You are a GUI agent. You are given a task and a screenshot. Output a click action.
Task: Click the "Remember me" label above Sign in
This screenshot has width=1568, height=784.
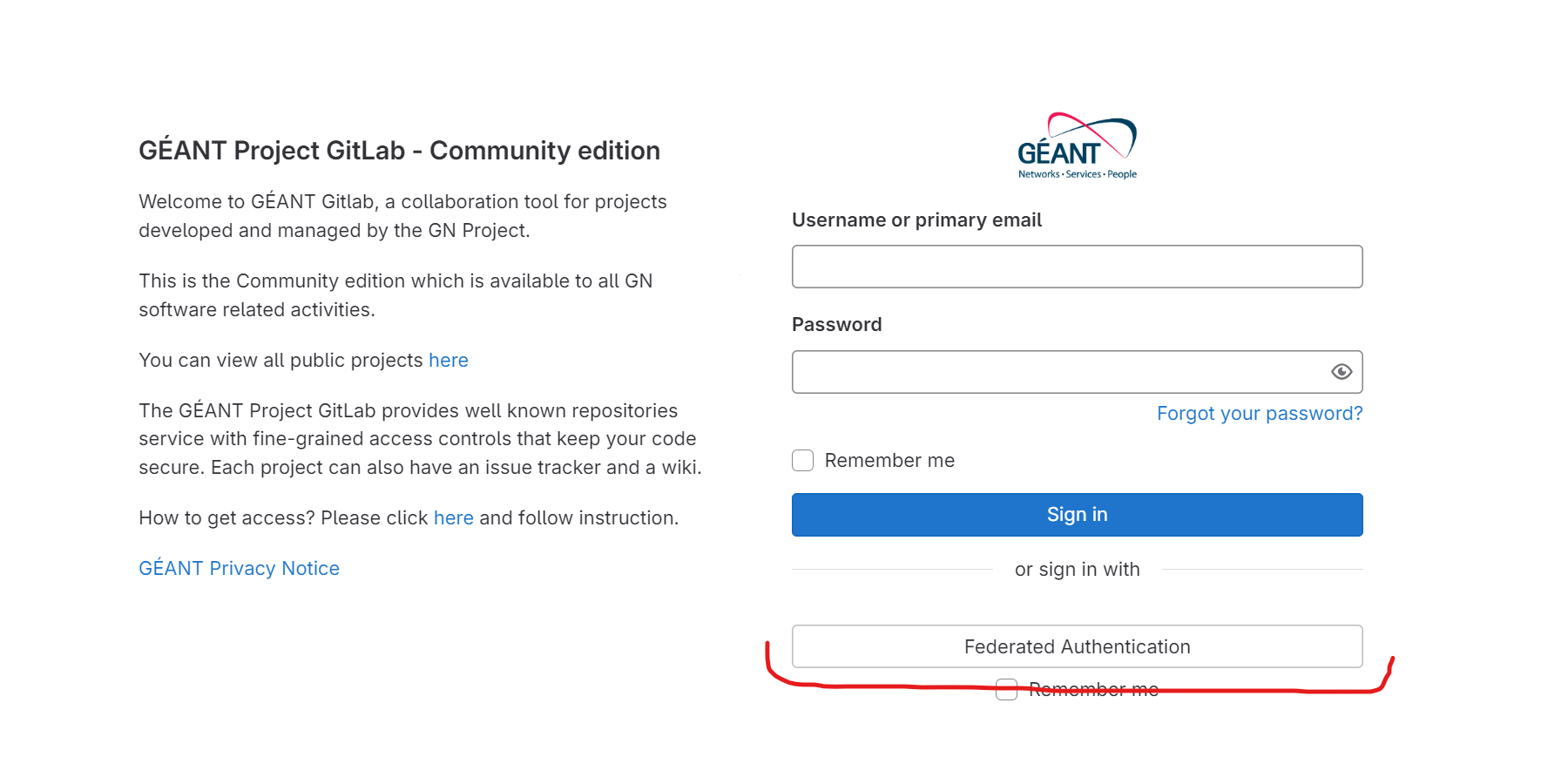pos(889,460)
